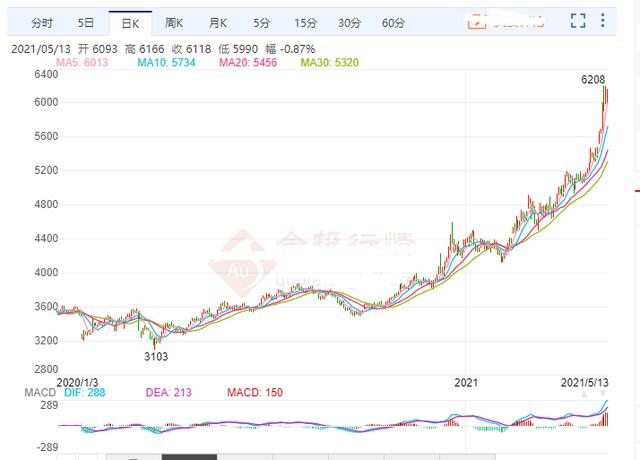Switch to the 周K weekly chart
Screen dimensions: 640x460
point(174,22)
